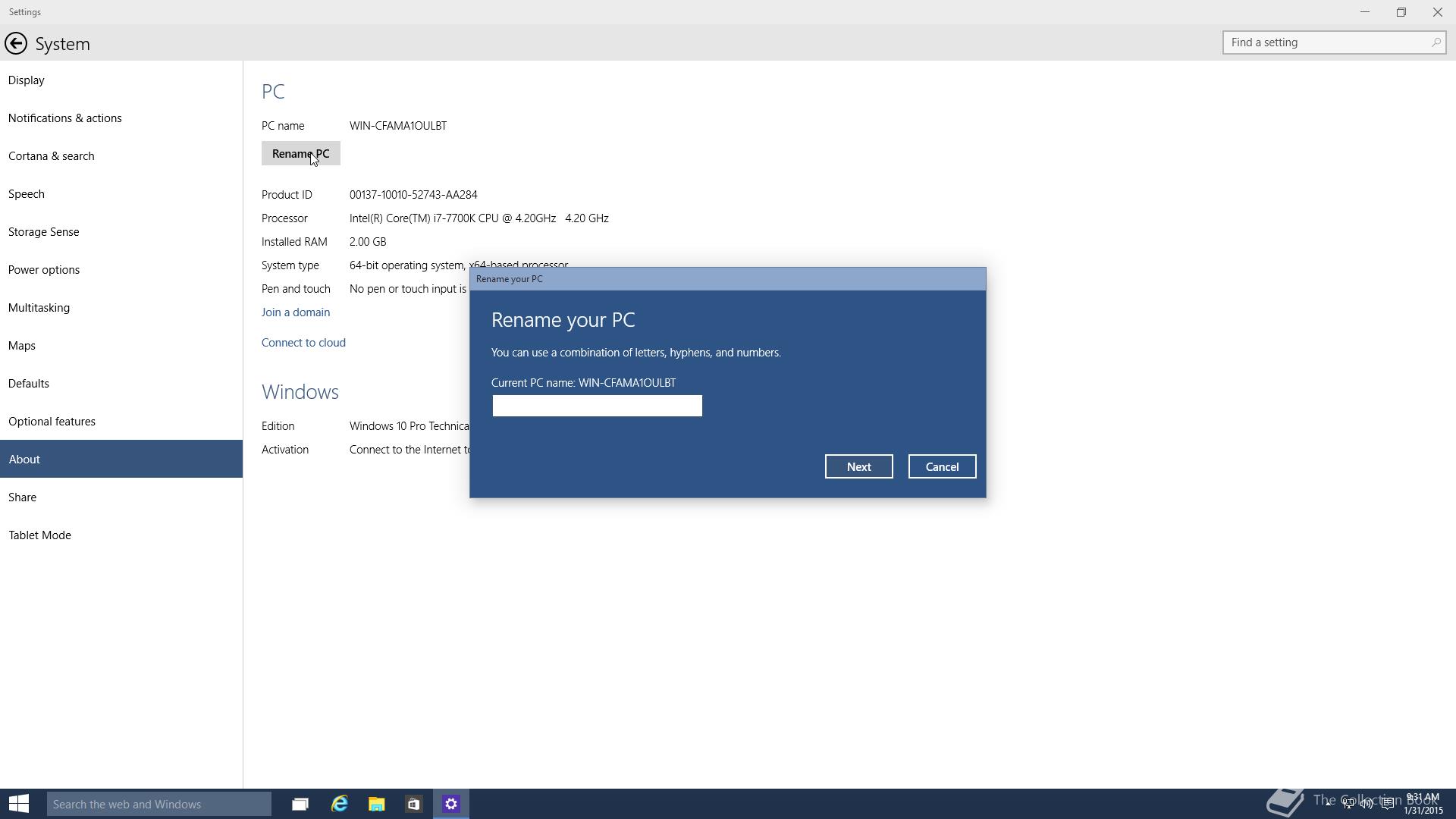Open Share settings

(121, 497)
